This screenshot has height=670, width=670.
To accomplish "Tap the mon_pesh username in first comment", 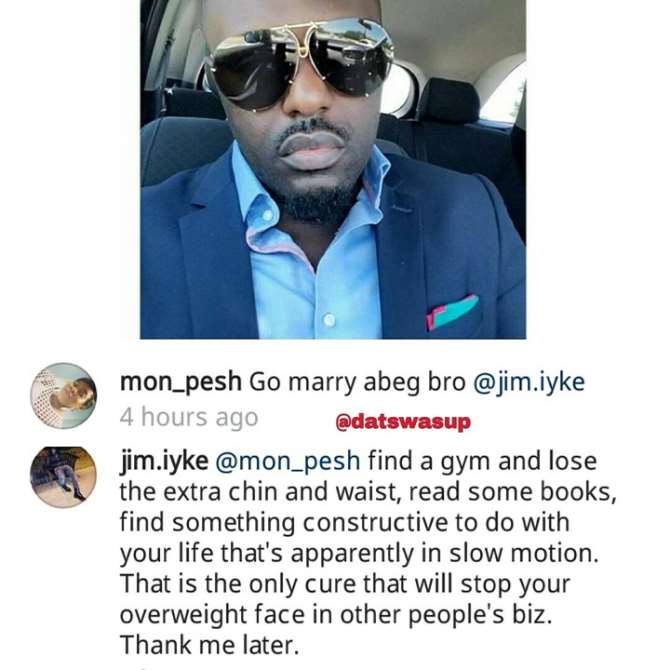I will coord(180,382).
